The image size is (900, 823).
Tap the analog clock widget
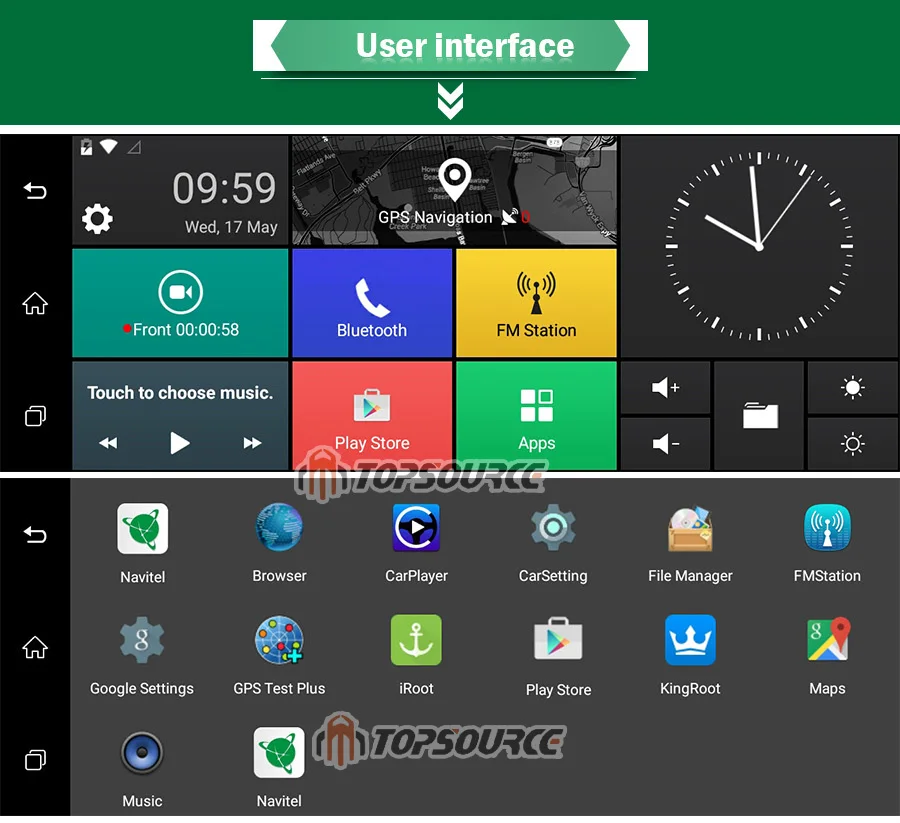coord(759,246)
